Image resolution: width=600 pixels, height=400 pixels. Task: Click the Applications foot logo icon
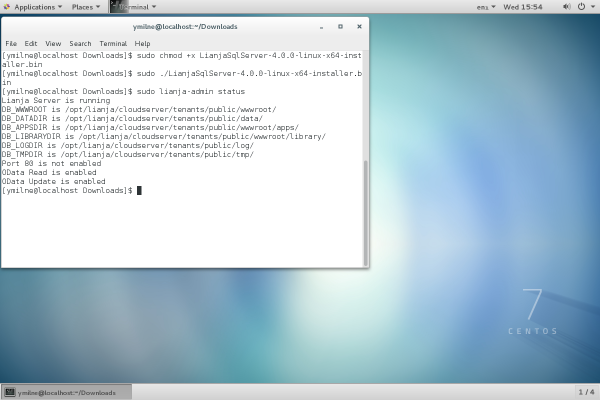pos(7,6)
